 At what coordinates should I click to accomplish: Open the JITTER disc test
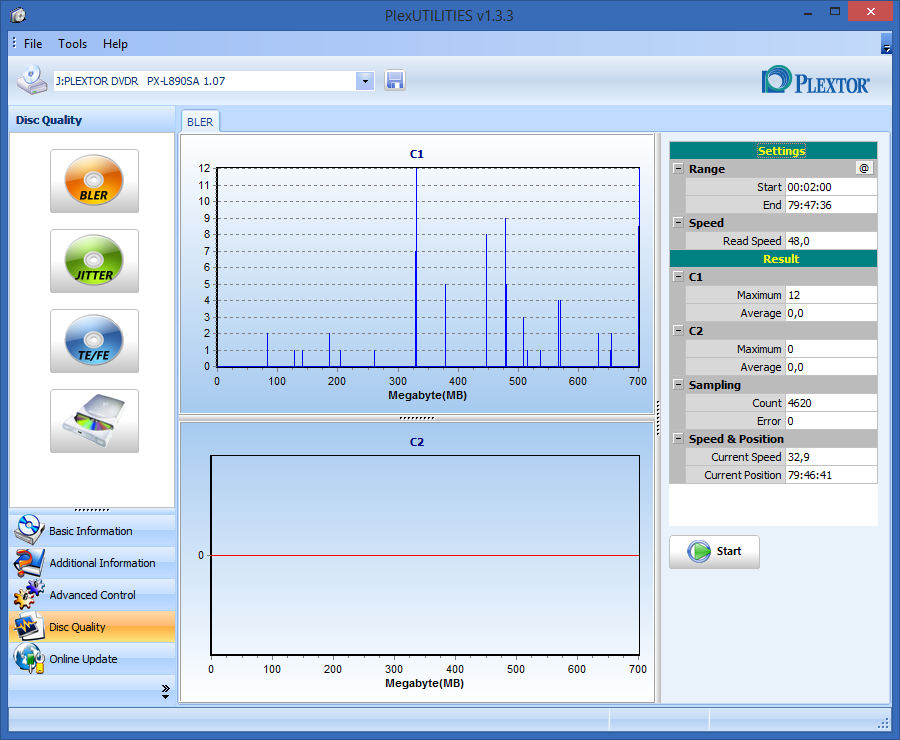[x=94, y=261]
